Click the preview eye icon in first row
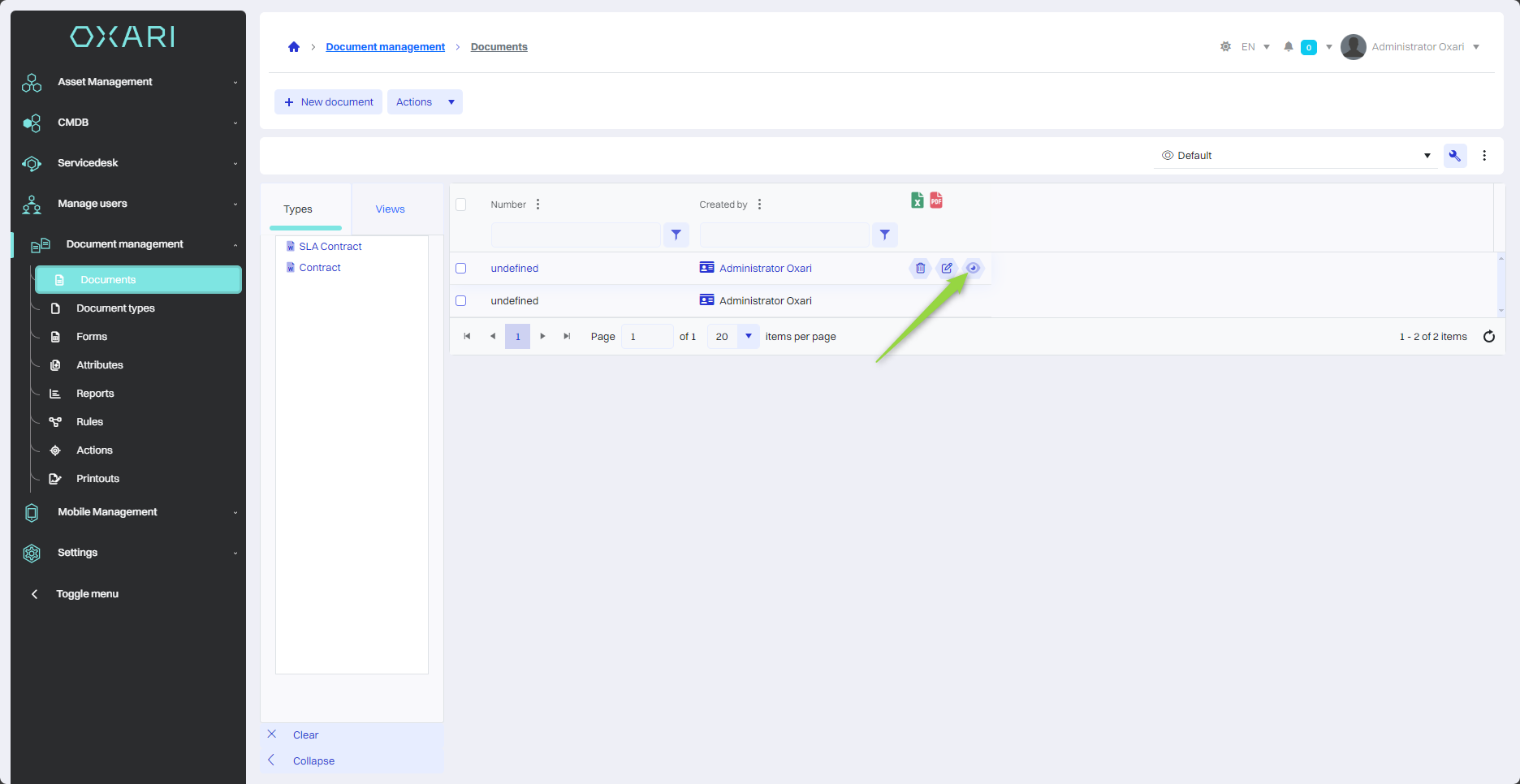This screenshot has height=784, width=1520. tap(973, 268)
